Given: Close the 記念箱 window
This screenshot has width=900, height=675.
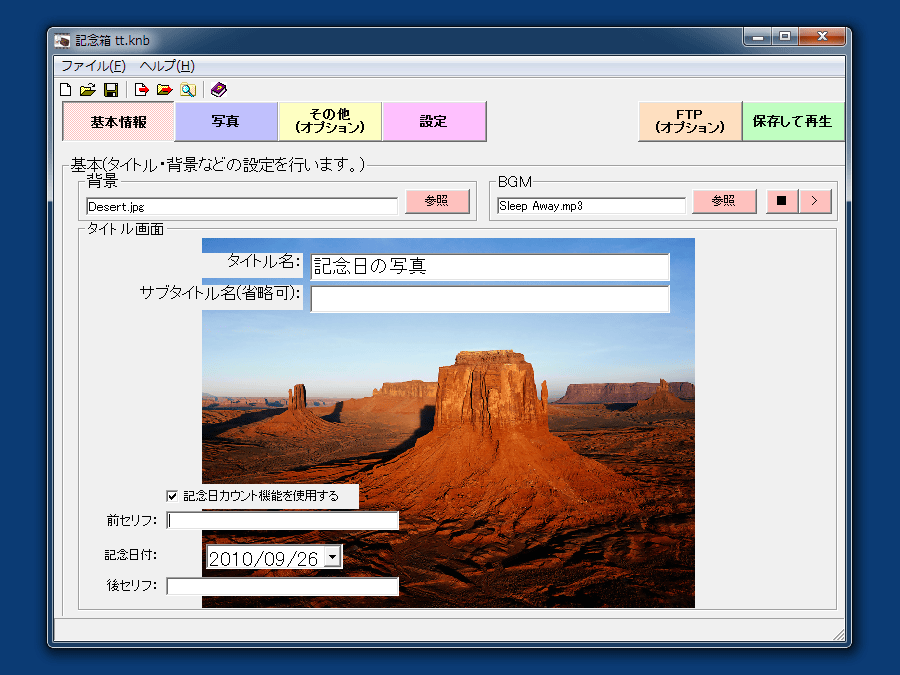Looking at the screenshot, I should tap(822, 37).
